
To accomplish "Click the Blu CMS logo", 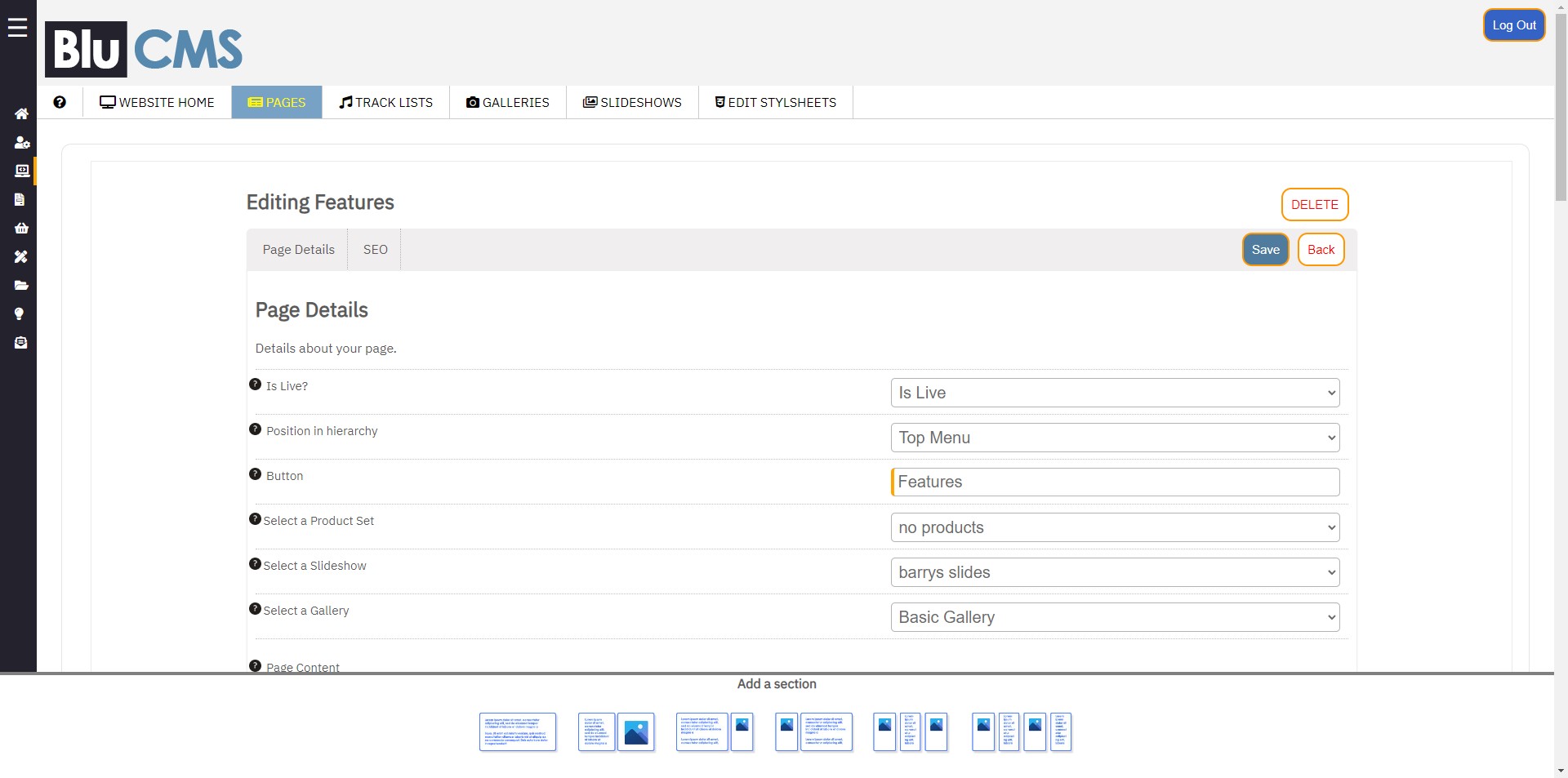I will click(144, 49).
